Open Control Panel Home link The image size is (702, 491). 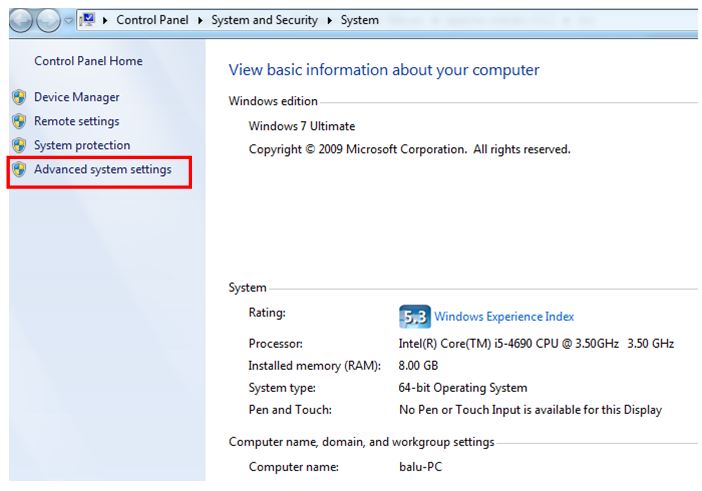point(88,61)
